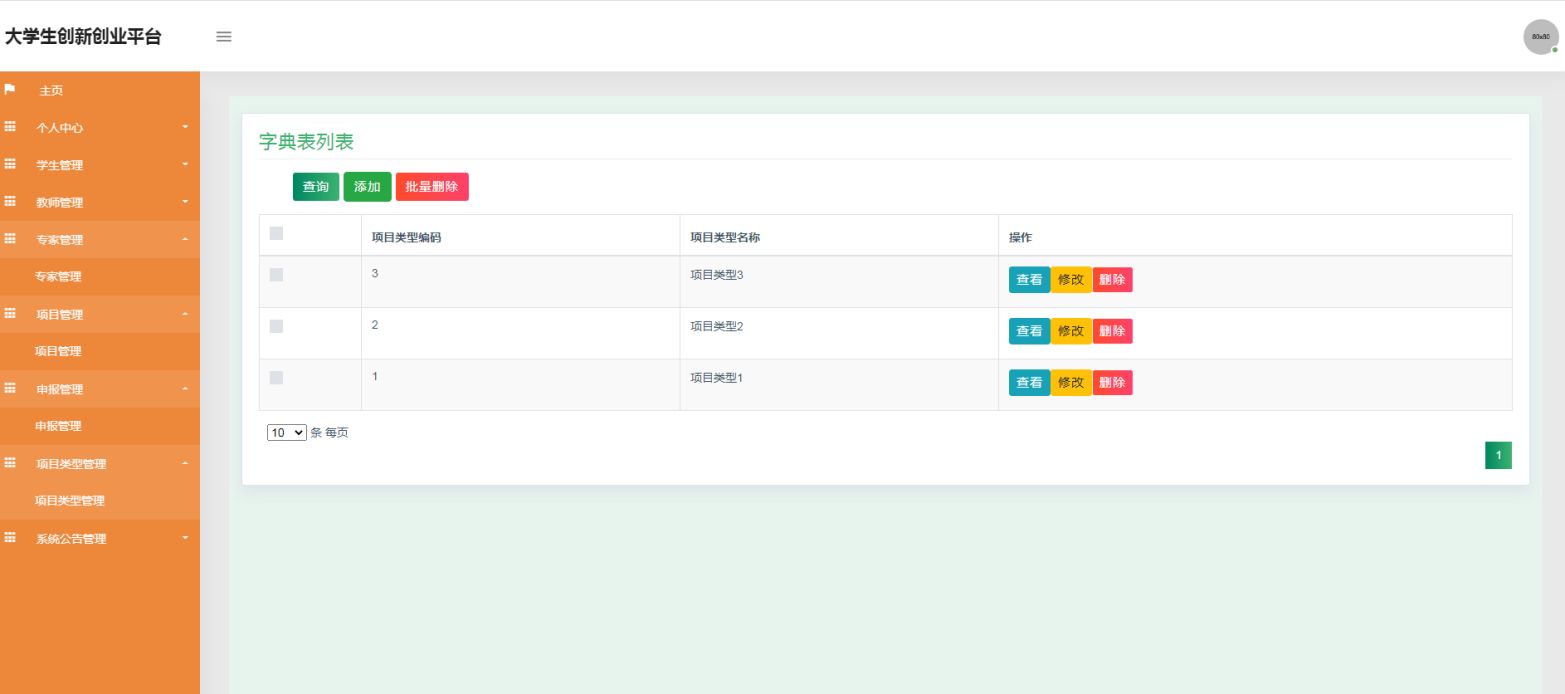This screenshot has height=694, width=1565.
Task: Collapse the 项目类型管理 menu arrow
Action: (185, 463)
